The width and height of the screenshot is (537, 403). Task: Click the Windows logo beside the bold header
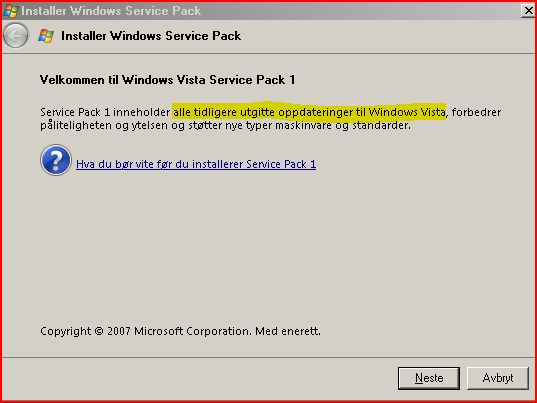[x=46, y=36]
